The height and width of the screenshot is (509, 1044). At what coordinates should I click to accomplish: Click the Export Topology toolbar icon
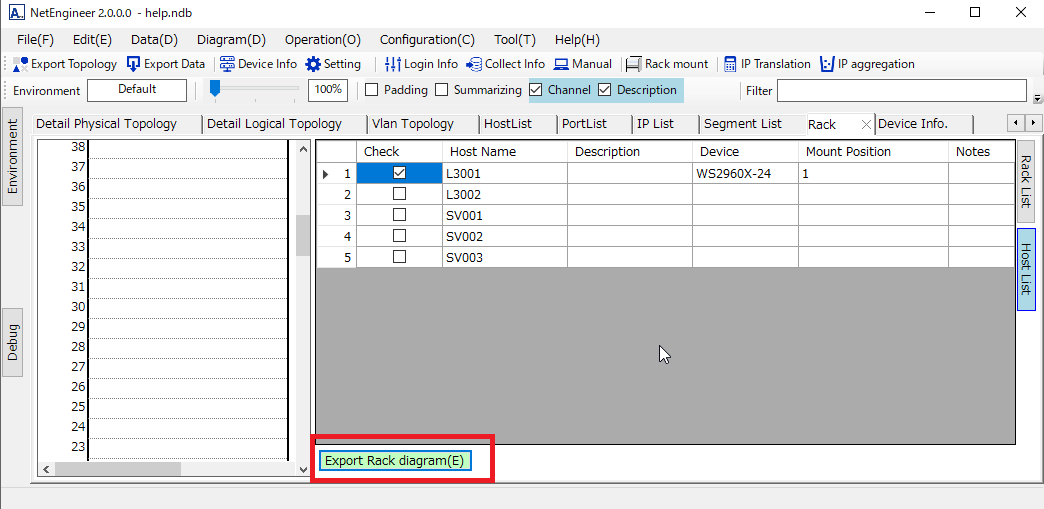pyautogui.click(x=21, y=64)
